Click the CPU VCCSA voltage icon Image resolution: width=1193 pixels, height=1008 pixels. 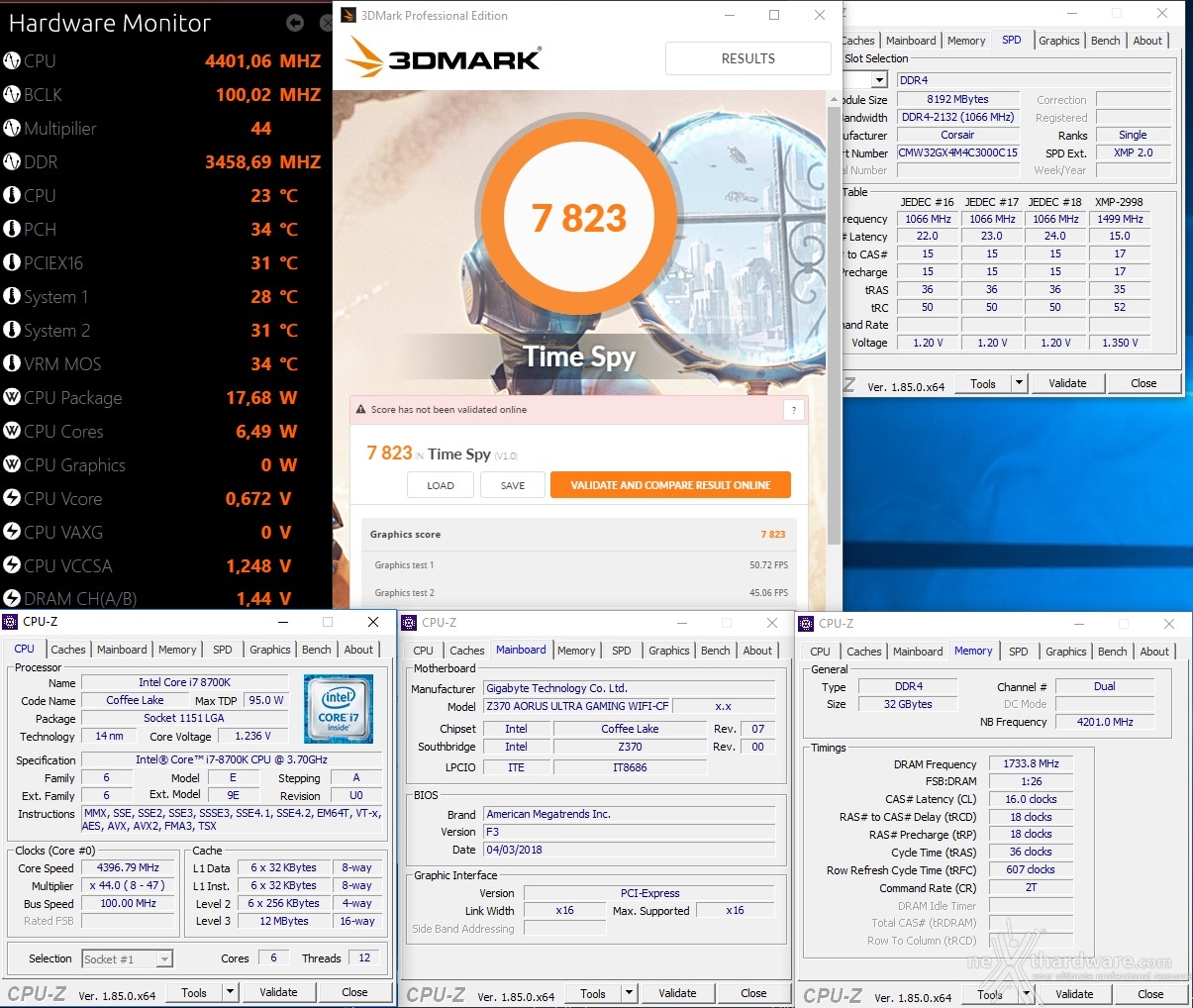pos(12,565)
